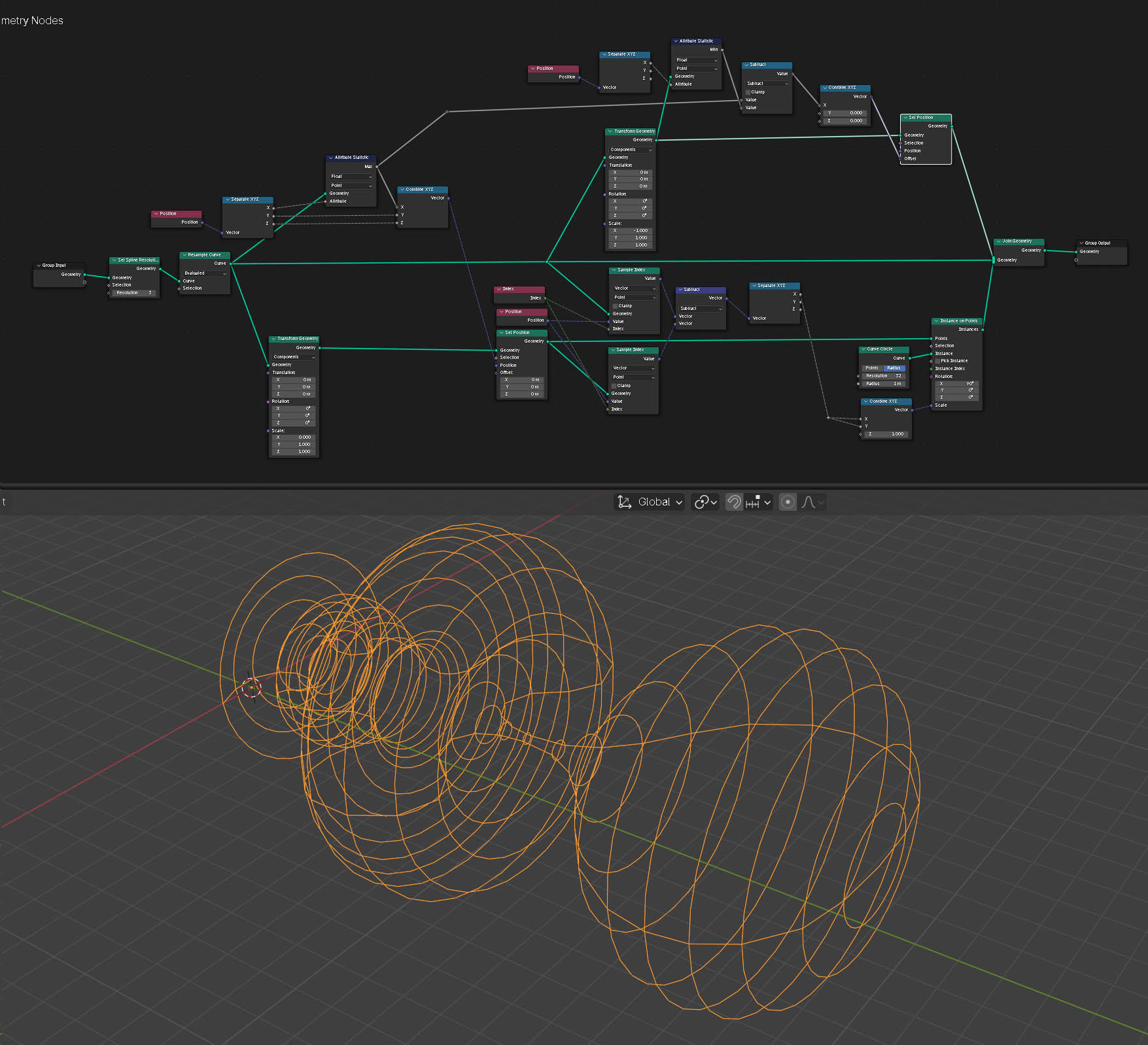Image resolution: width=1148 pixels, height=1045 pixels.
Task: Click the transform orientation axes icon
Action: (x=625, y=502)
